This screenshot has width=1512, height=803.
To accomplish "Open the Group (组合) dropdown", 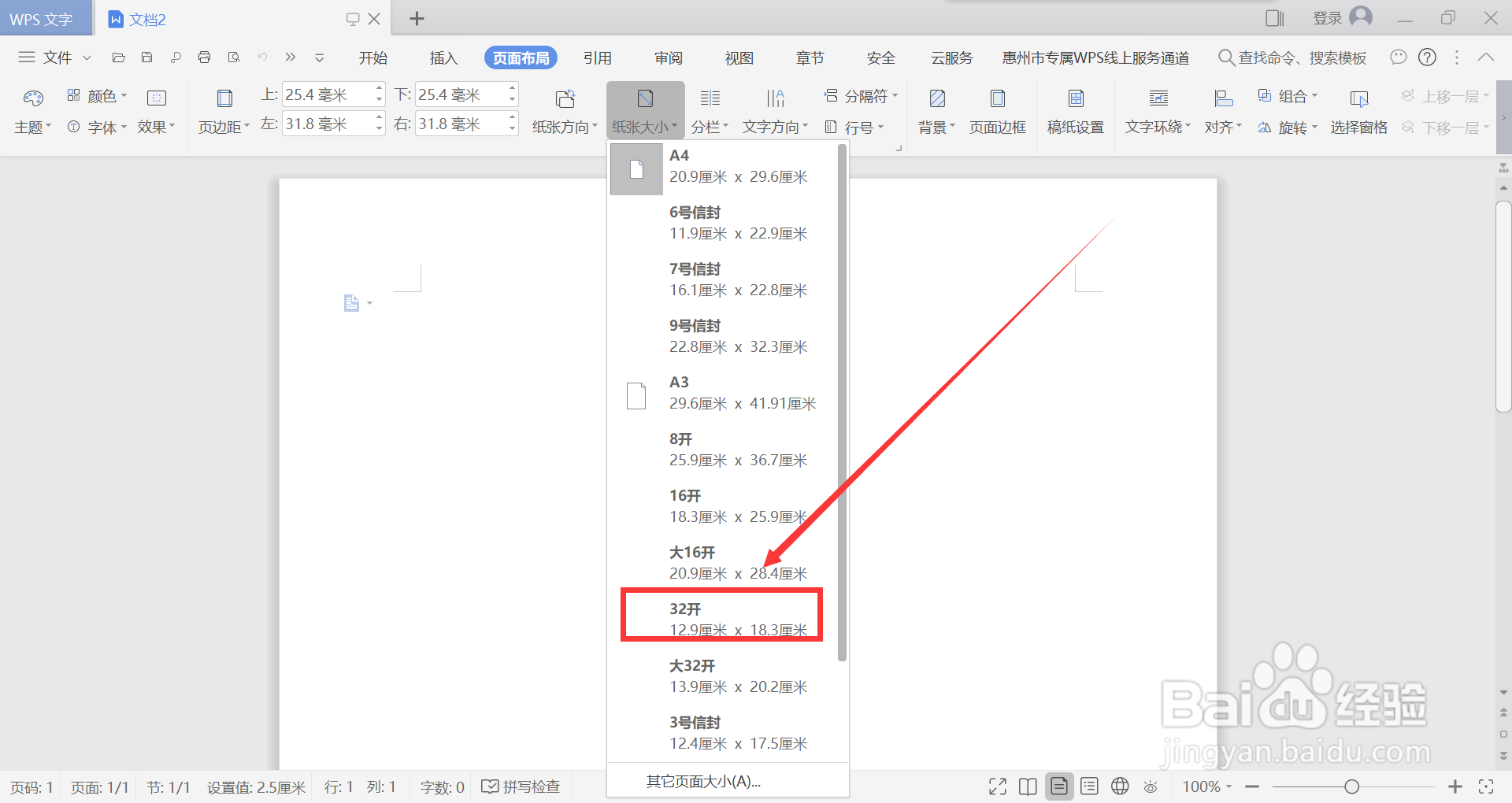I will click(1287, 96).
